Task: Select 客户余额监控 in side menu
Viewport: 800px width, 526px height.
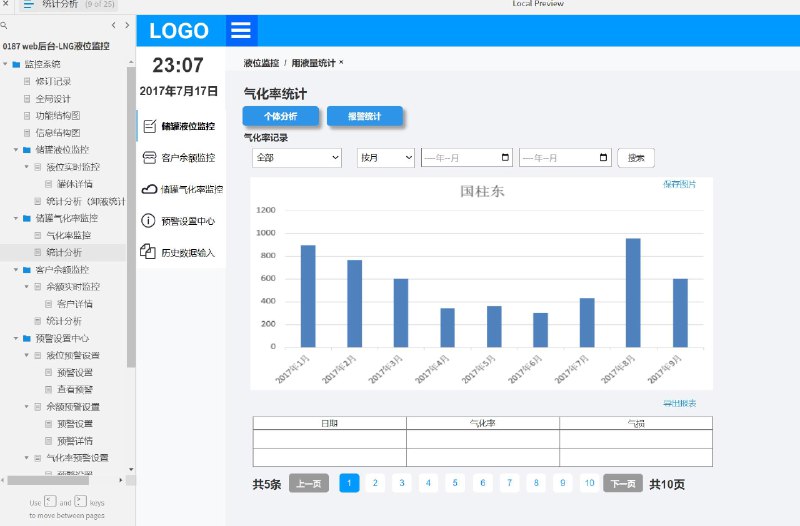Action: [188, 158]
